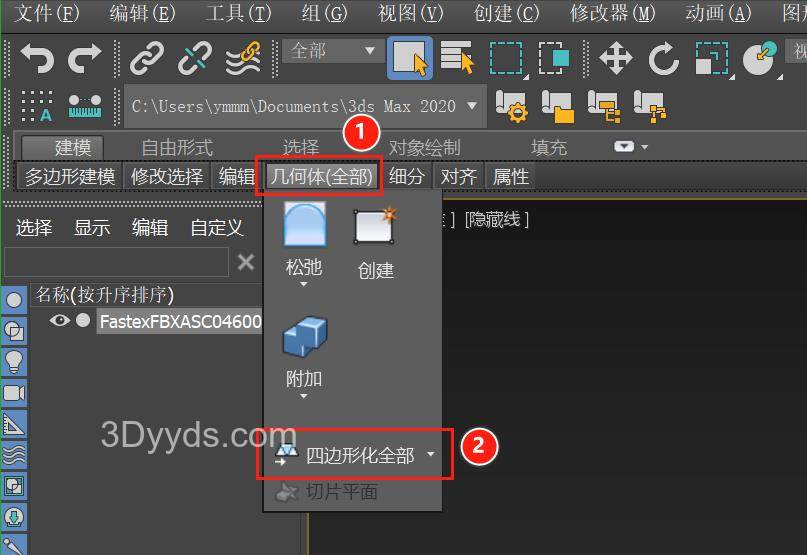Click the 几何体(全部) panel button
The width and height of the screenshot is (807, 555).
[x=321, y=177]
